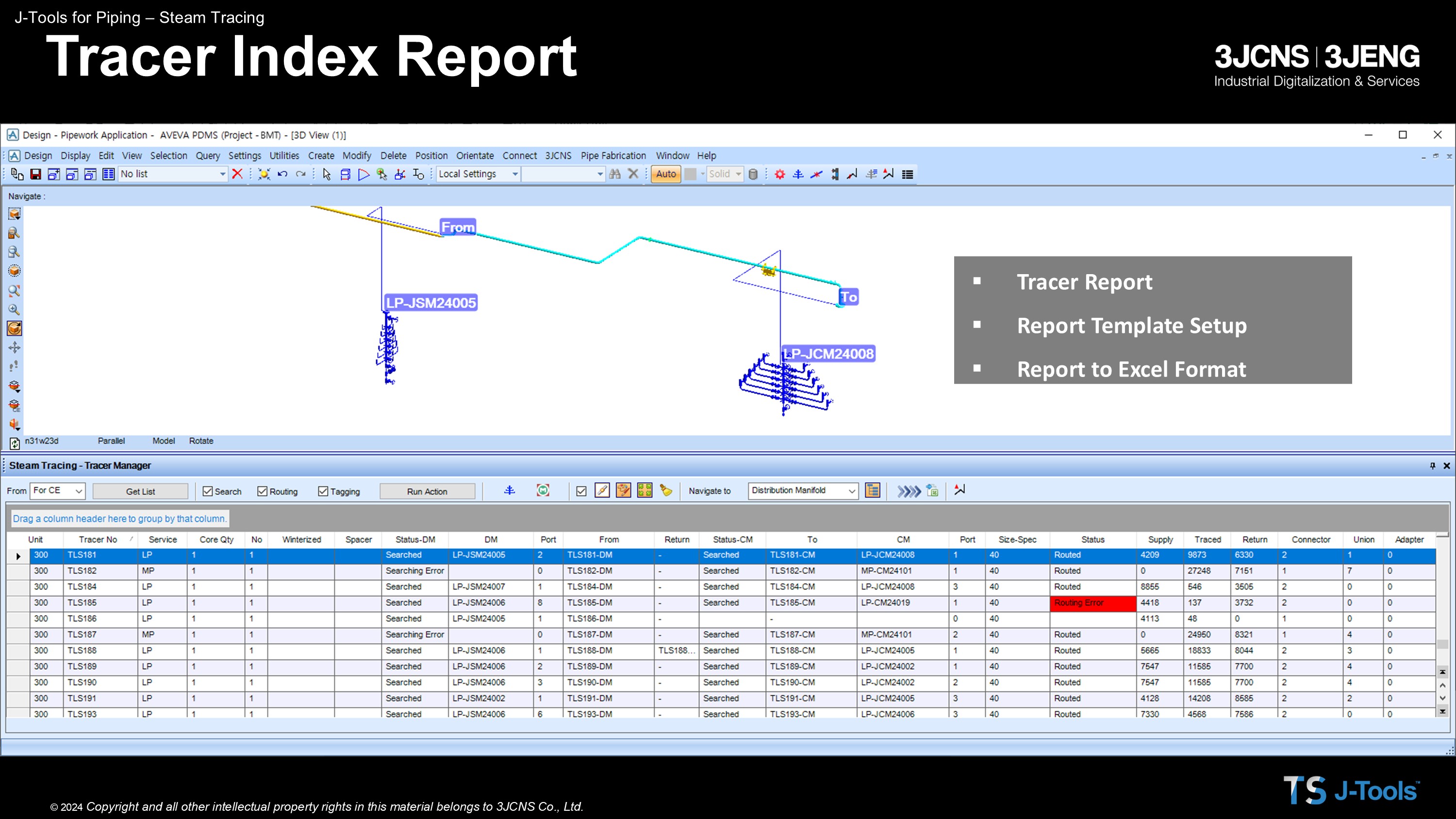Click the blue triangle play icon in toolbar
This screenshot has height=819, width=1456.
(364, 174)
